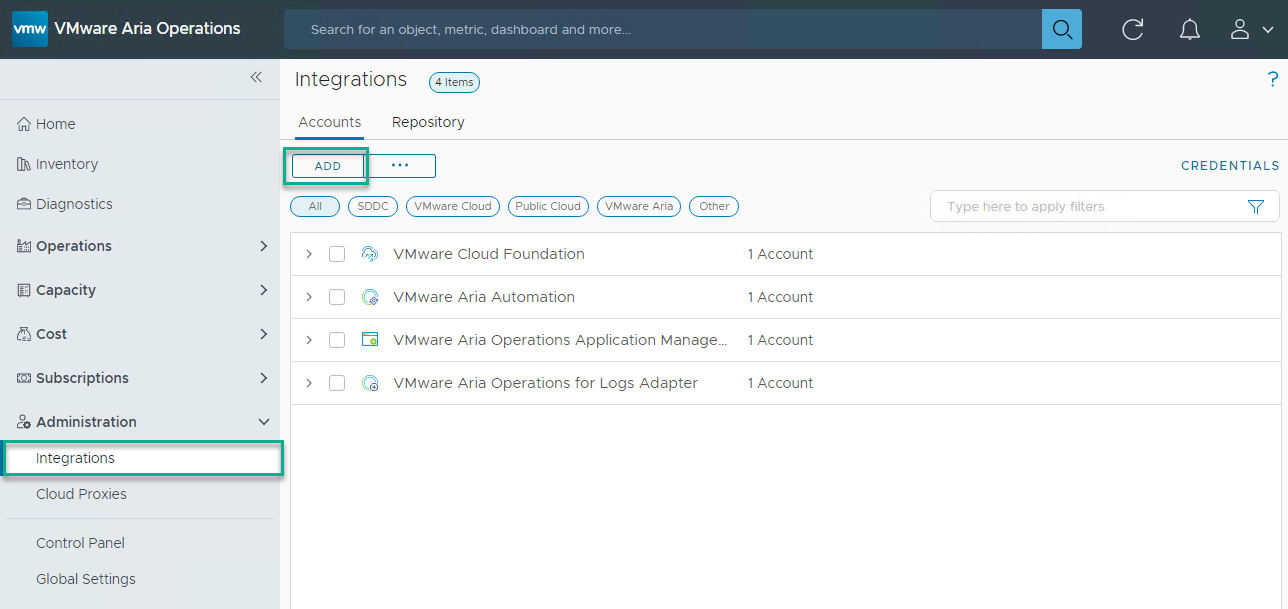This screenshot has height=609, width=1288.
Task: Click the notification bell icon
Action: (1189, 29)
